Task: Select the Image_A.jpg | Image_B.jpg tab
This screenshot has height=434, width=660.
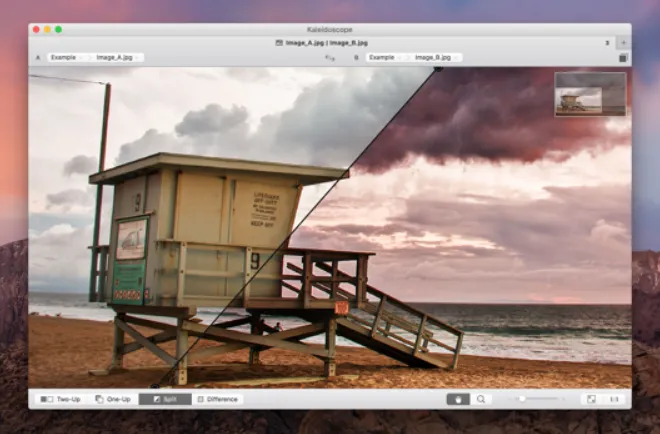Action: (322, 43)
